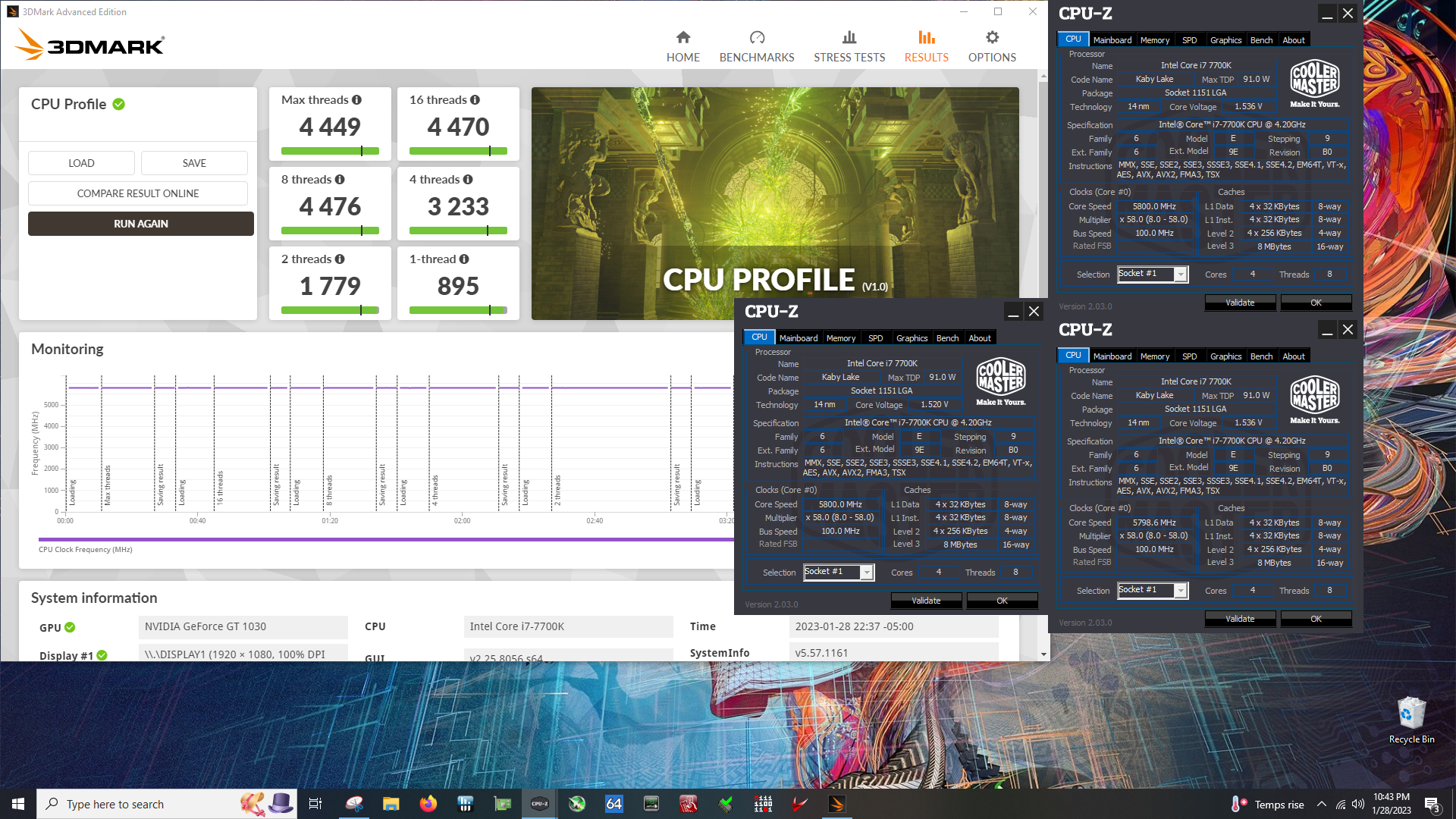Click Intel Core i7-7700K system info field
Image resolution: width=1456 pixels, height=819 pixels.
coord(568,626)
